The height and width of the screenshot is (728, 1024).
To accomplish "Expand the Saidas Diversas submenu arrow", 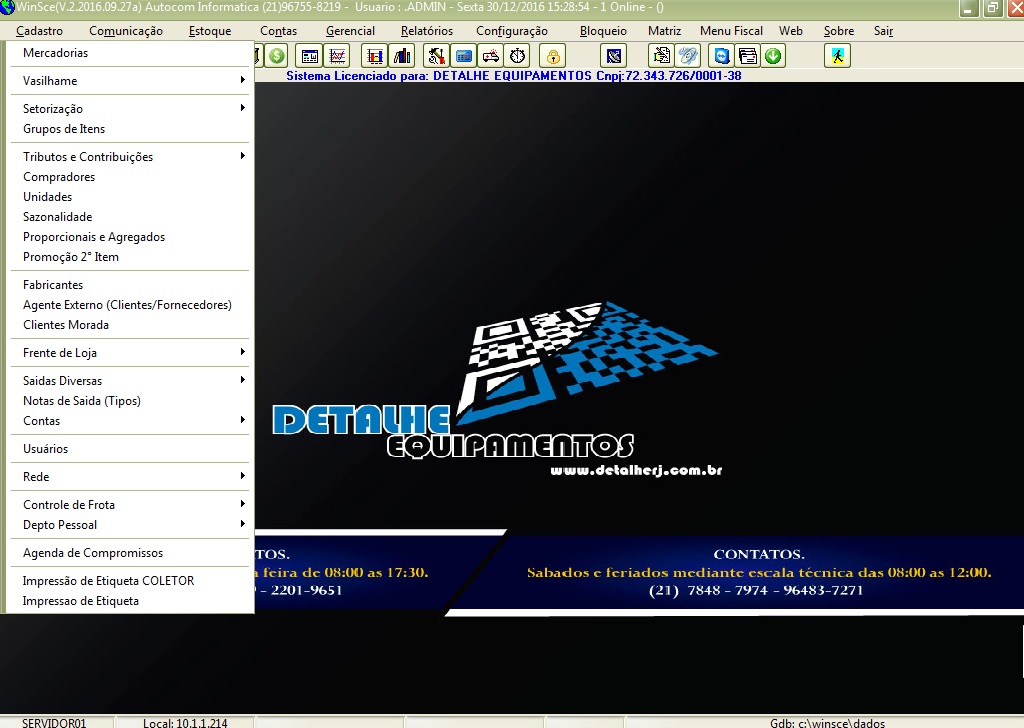I will (242, 380).
